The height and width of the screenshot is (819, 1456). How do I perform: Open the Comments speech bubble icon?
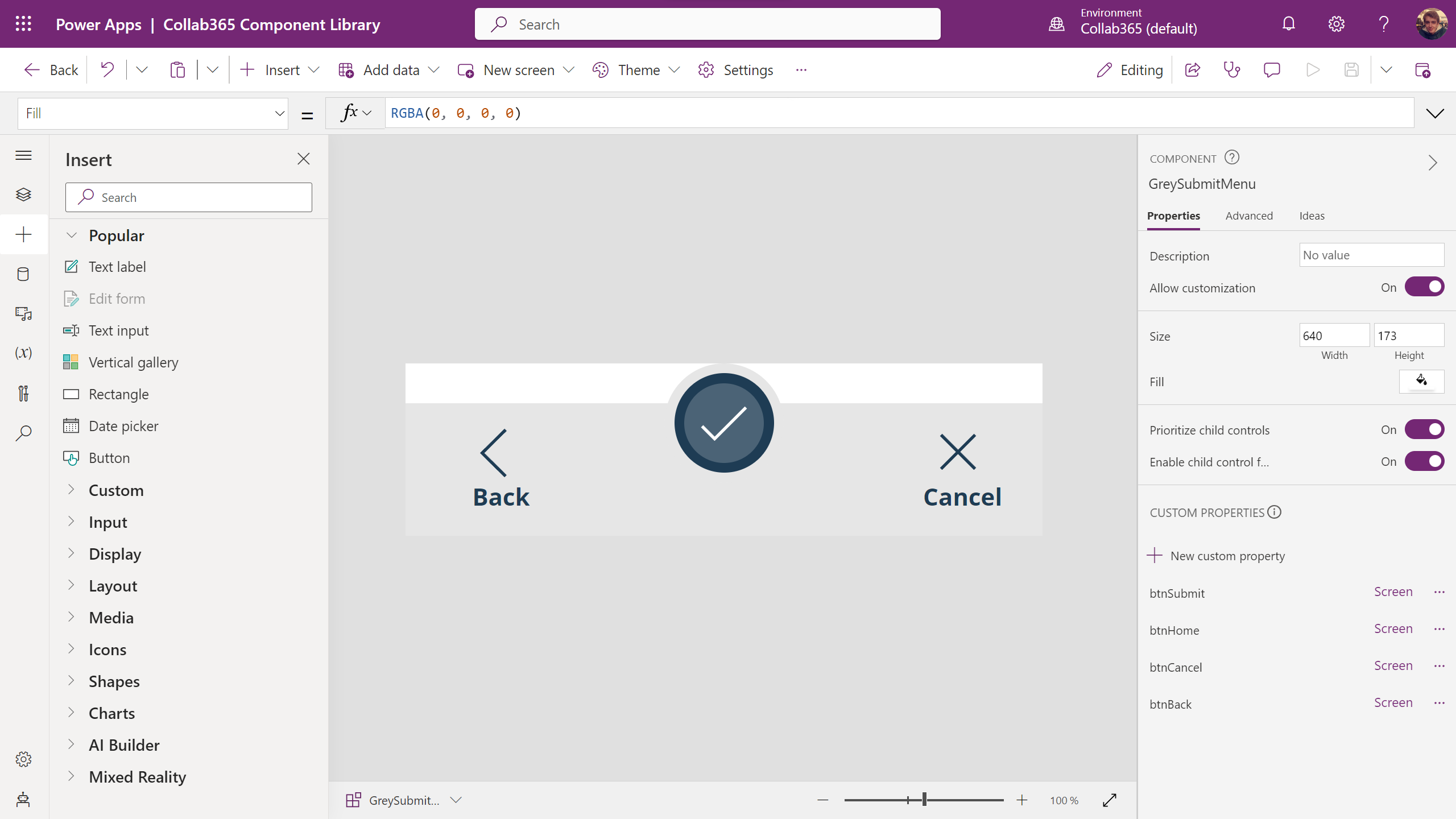point(1272,70)
